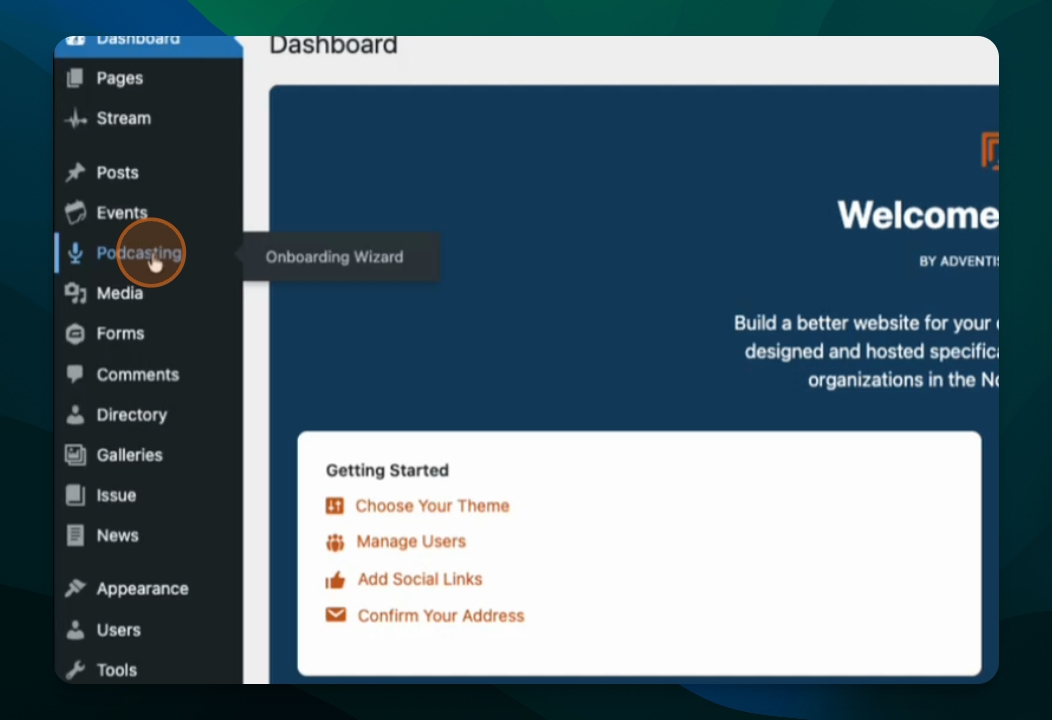Click the Comments speech bubble icon
Screen dimensions: 1052x720
coord(75,374)
